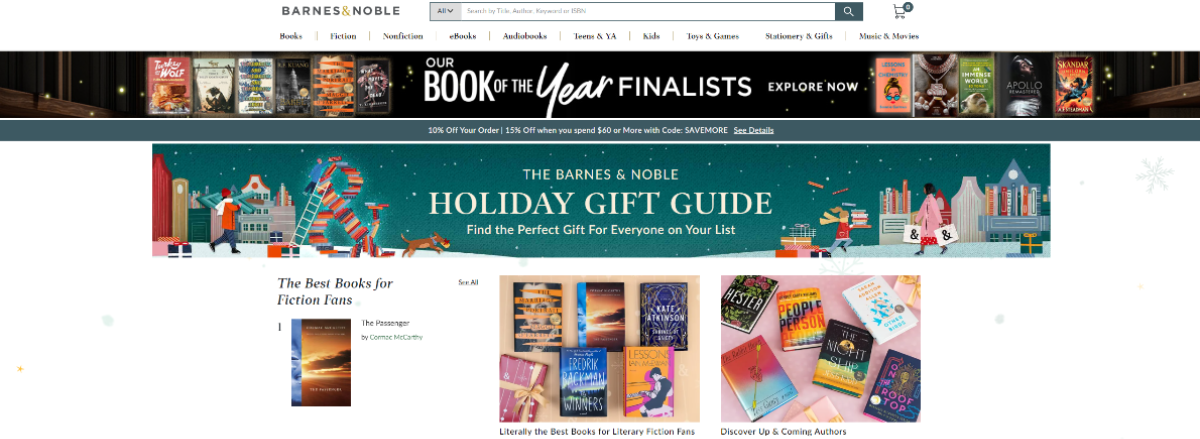Image resolution: width=1200 pixels, height=439 pixels.
Task: Click Explore Now on Book of the Year banner
Action: click(813, 87)
